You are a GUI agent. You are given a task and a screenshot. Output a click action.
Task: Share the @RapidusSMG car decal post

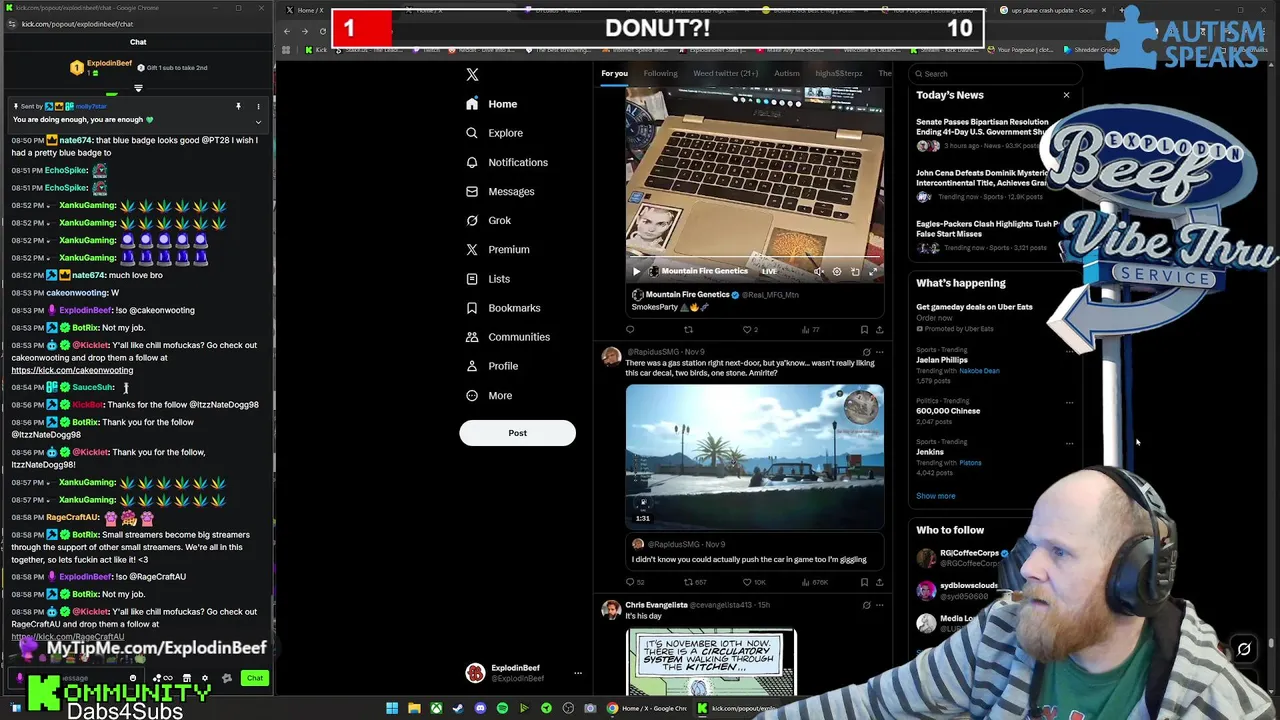click(879, 582)
